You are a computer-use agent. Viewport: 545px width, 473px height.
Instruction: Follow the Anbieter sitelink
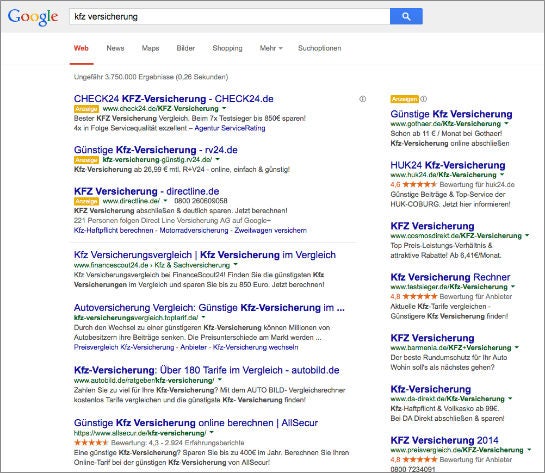tap(193, 347)
